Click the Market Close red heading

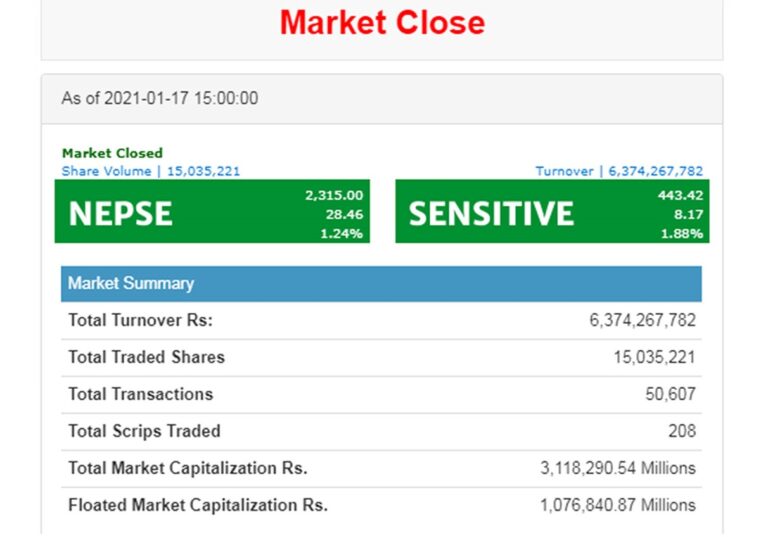[x=382, y=22]
